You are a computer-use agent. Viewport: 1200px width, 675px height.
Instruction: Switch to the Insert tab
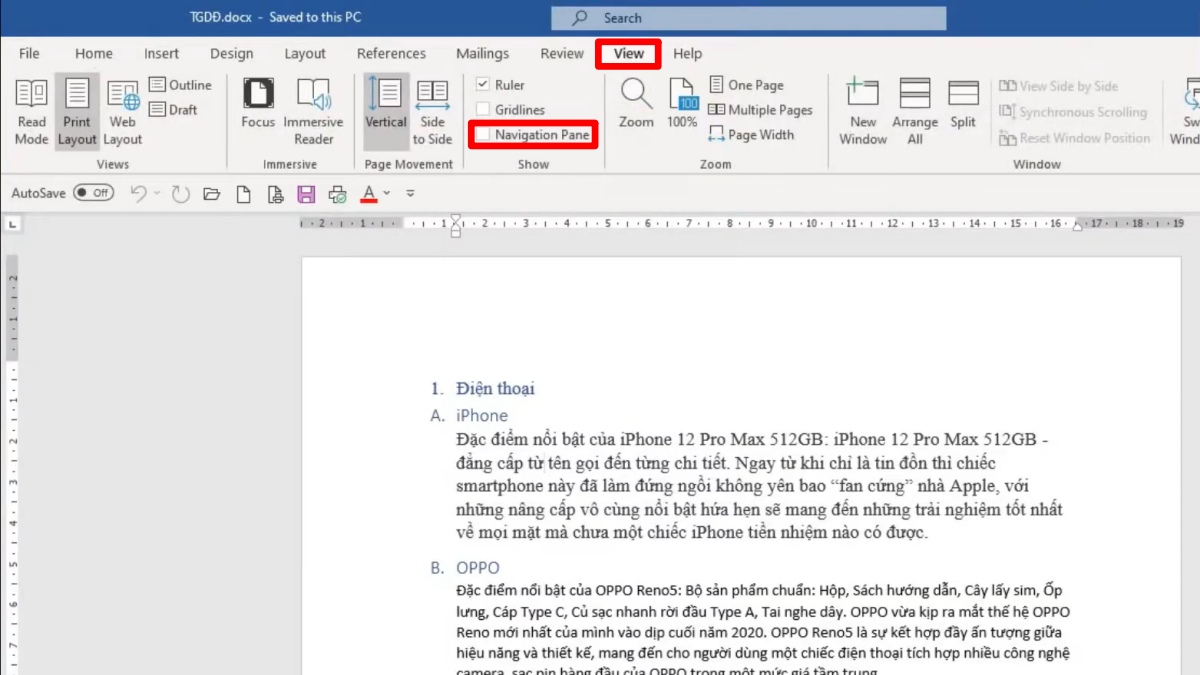click(161, 53)
